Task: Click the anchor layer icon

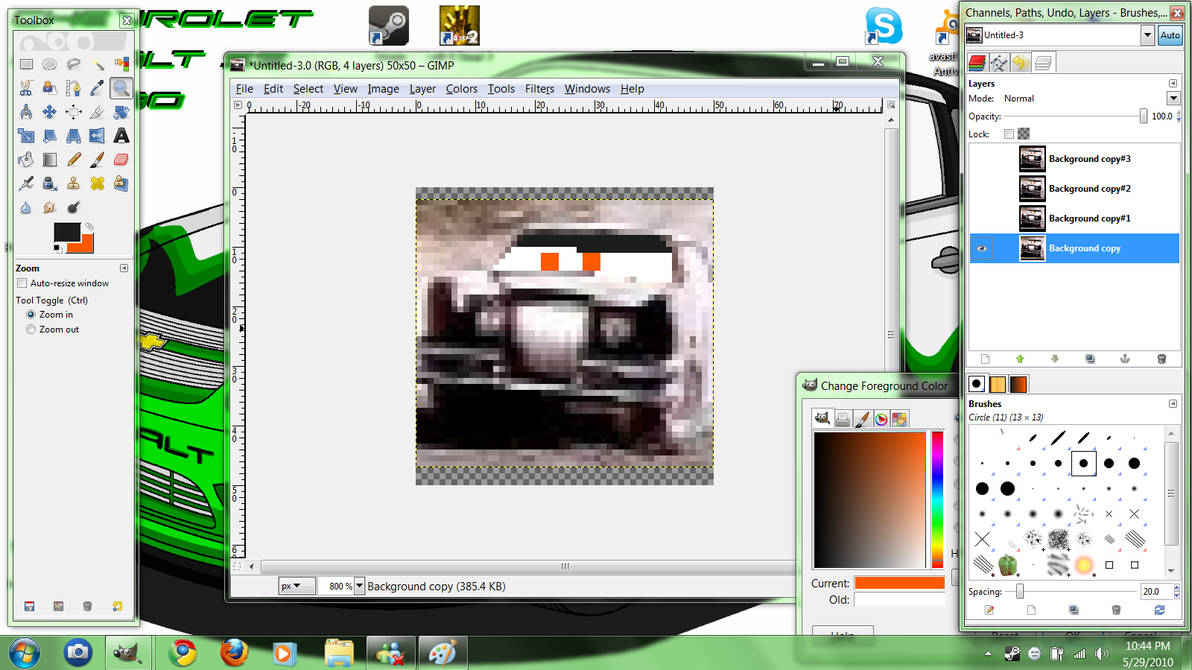Action: [1125, 359]
